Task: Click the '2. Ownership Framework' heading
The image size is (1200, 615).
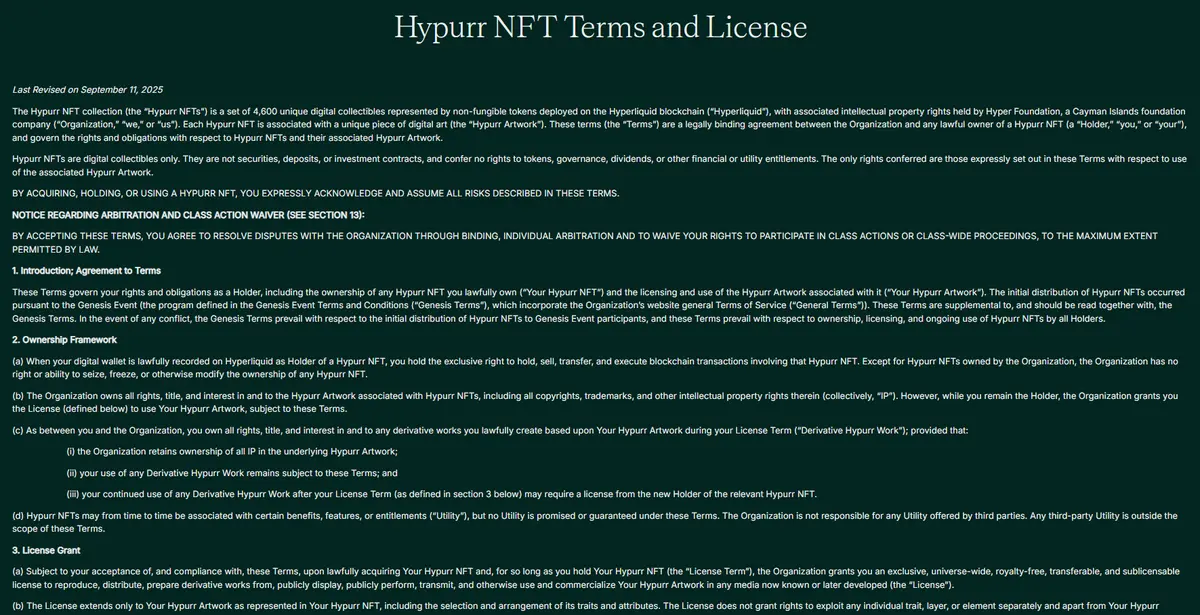Action: 65,340
